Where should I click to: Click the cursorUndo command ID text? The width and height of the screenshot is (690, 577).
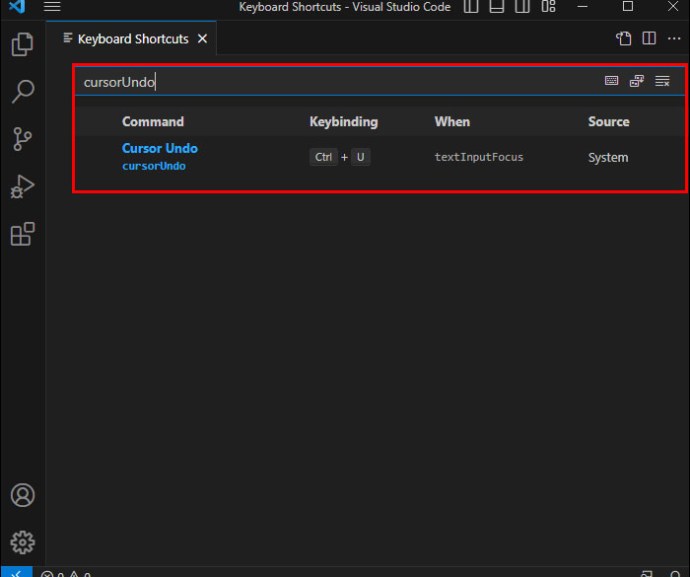pos(154,166)
